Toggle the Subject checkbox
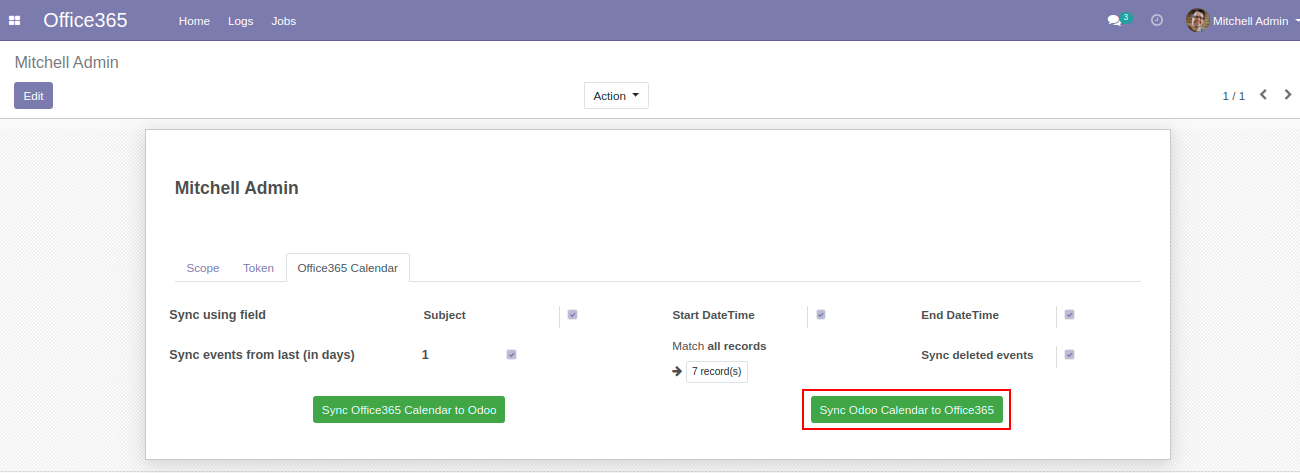The image size is (1300, 473). (572, 315)
